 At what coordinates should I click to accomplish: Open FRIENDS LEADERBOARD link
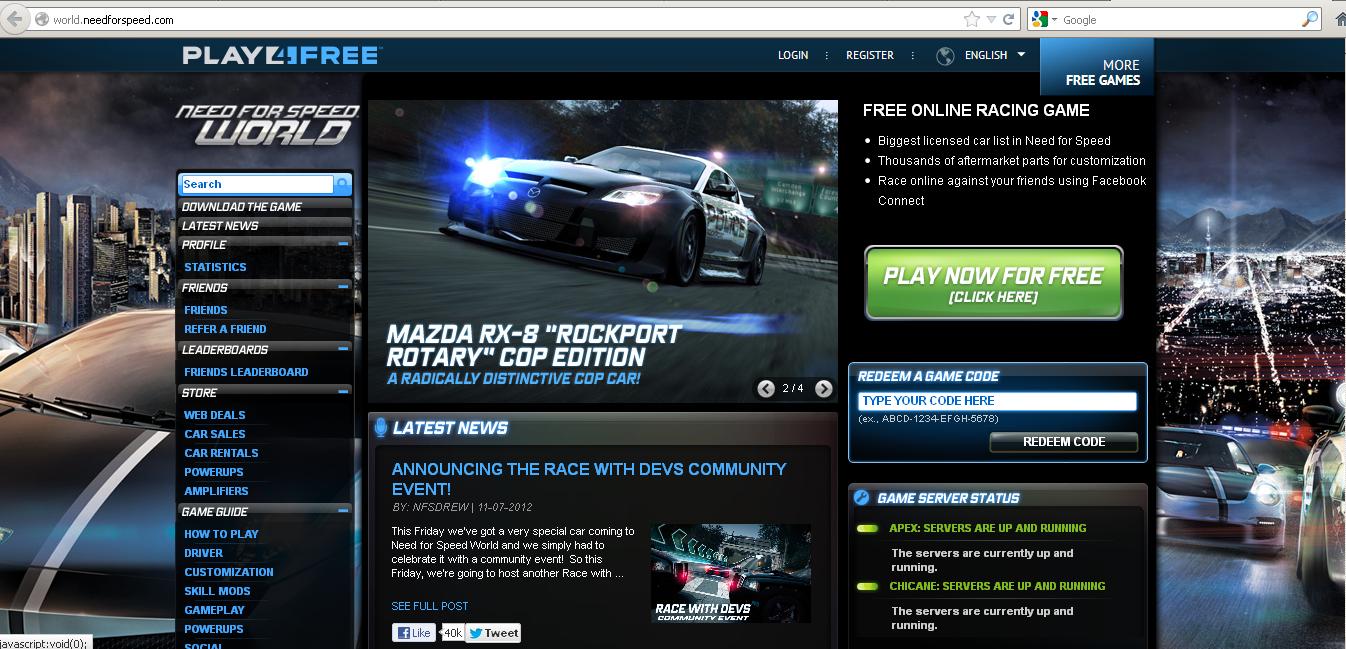coord(246,372)
